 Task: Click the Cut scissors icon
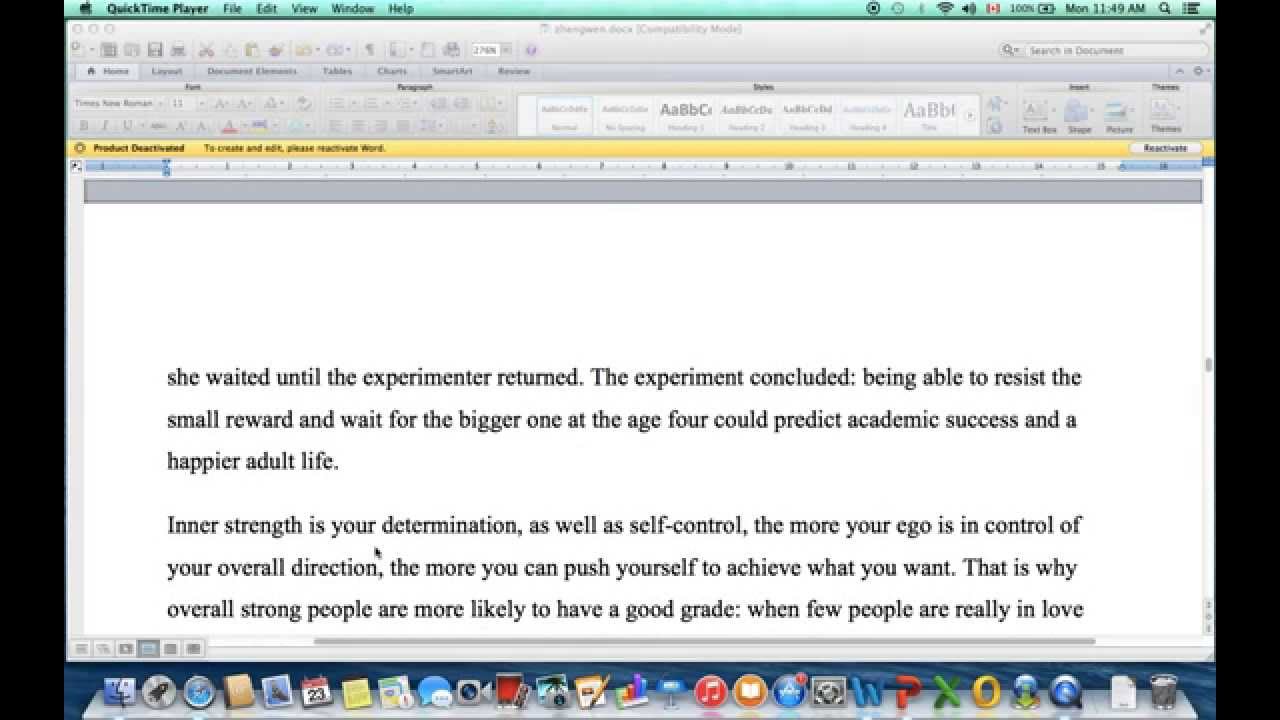click(206, 50)
